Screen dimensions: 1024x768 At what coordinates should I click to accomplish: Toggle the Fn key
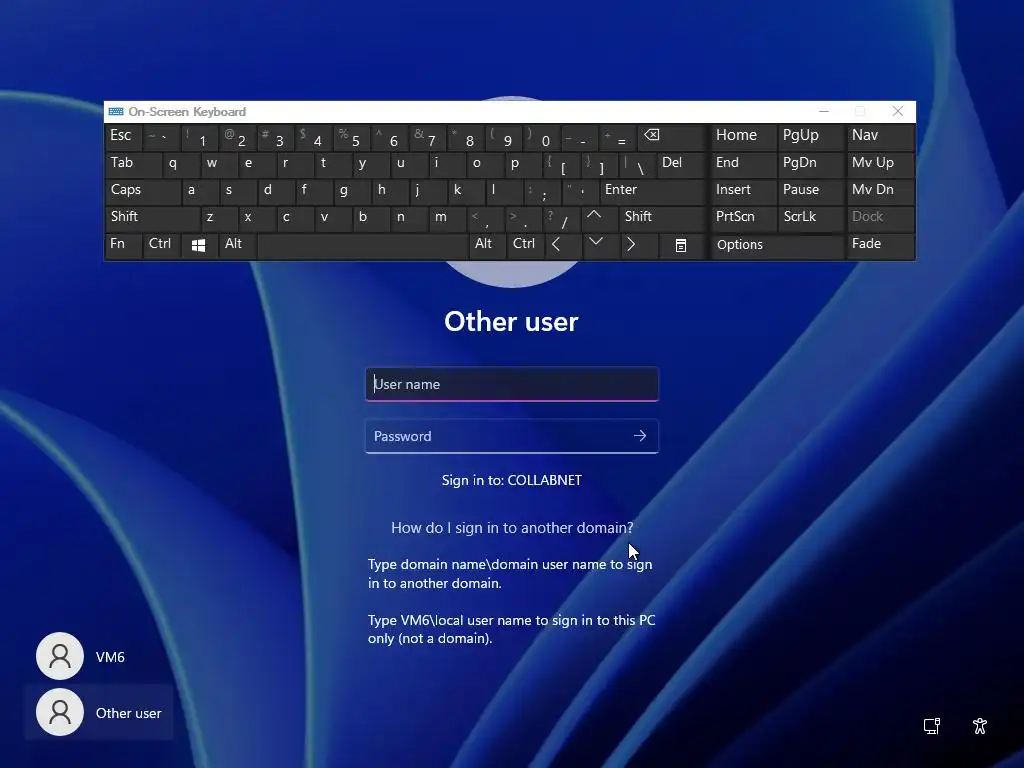(123, 244)
